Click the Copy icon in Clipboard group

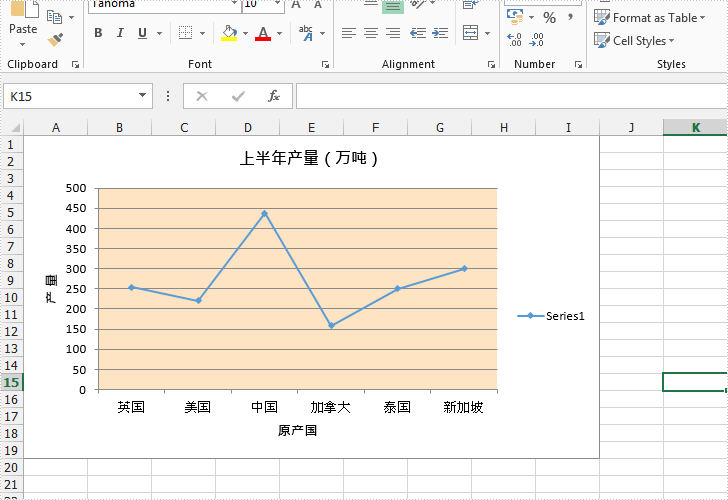[x=55, y=18]
